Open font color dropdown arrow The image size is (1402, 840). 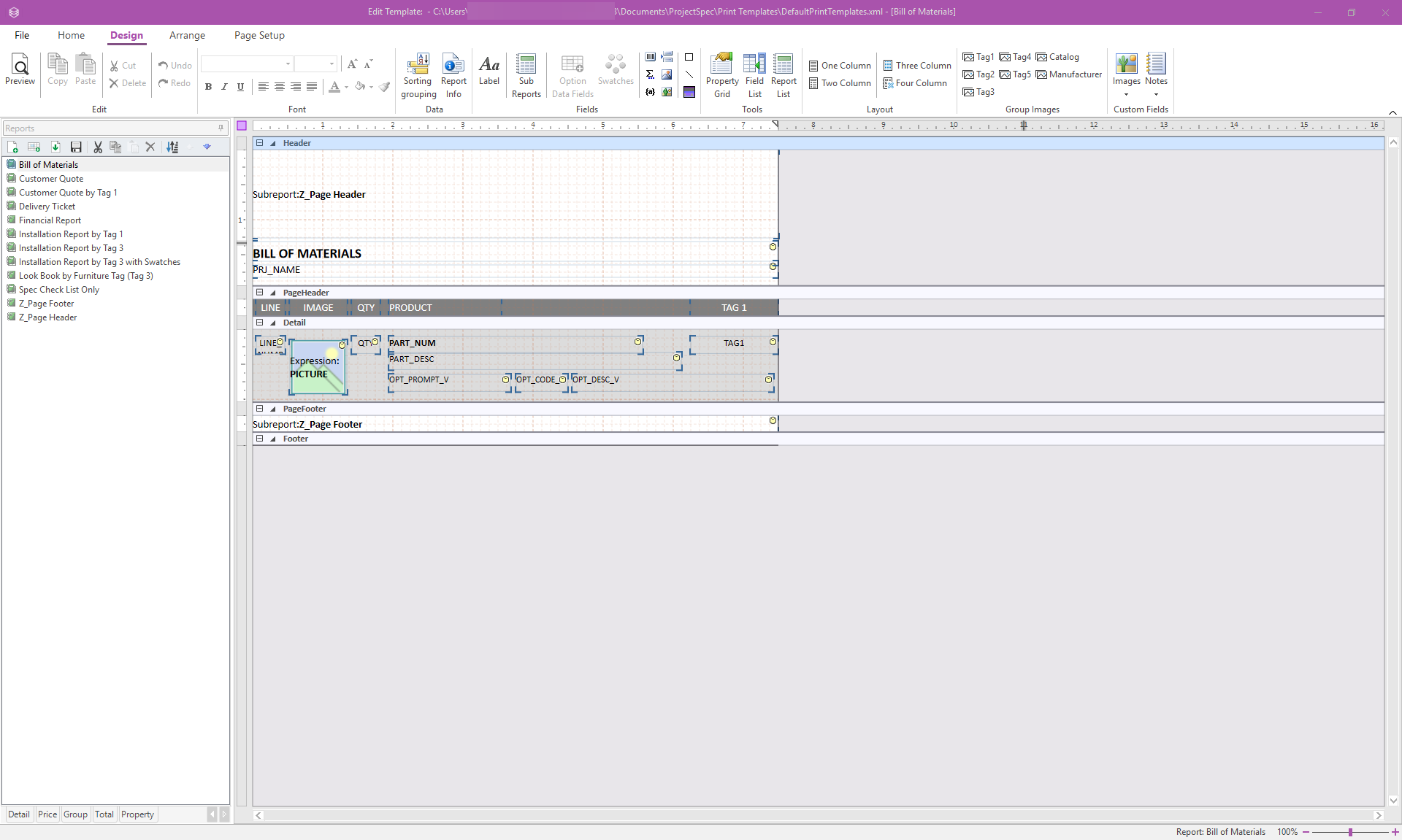tap(346, 87)
